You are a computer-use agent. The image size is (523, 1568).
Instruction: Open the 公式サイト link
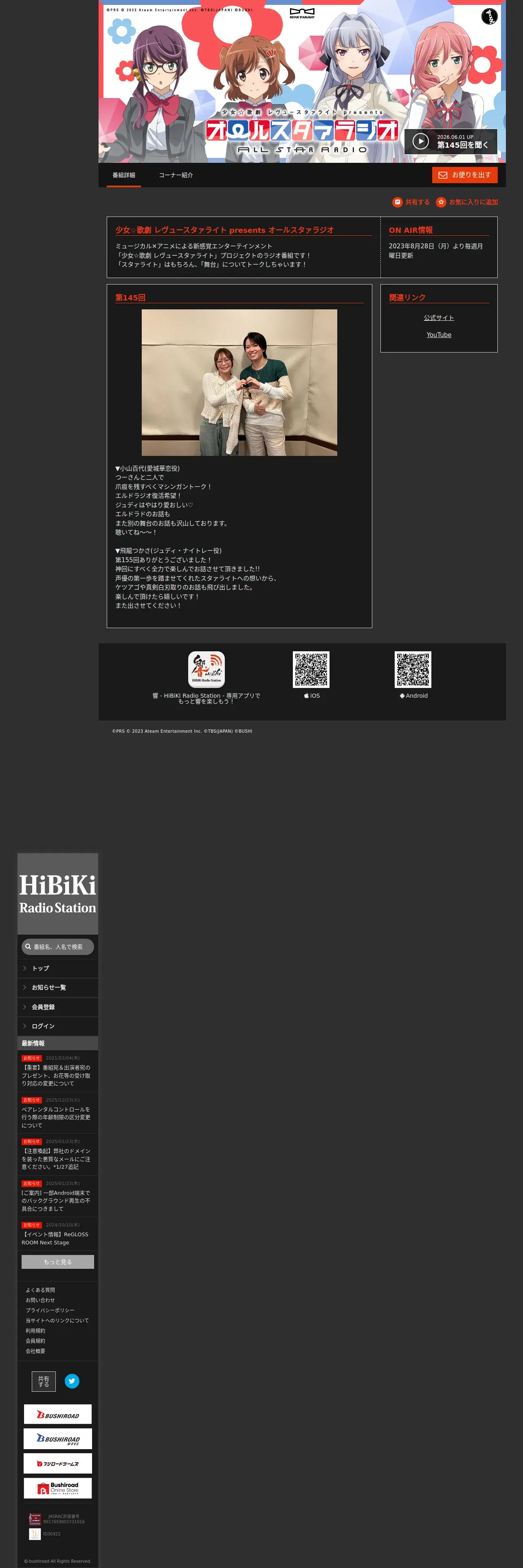439,318
